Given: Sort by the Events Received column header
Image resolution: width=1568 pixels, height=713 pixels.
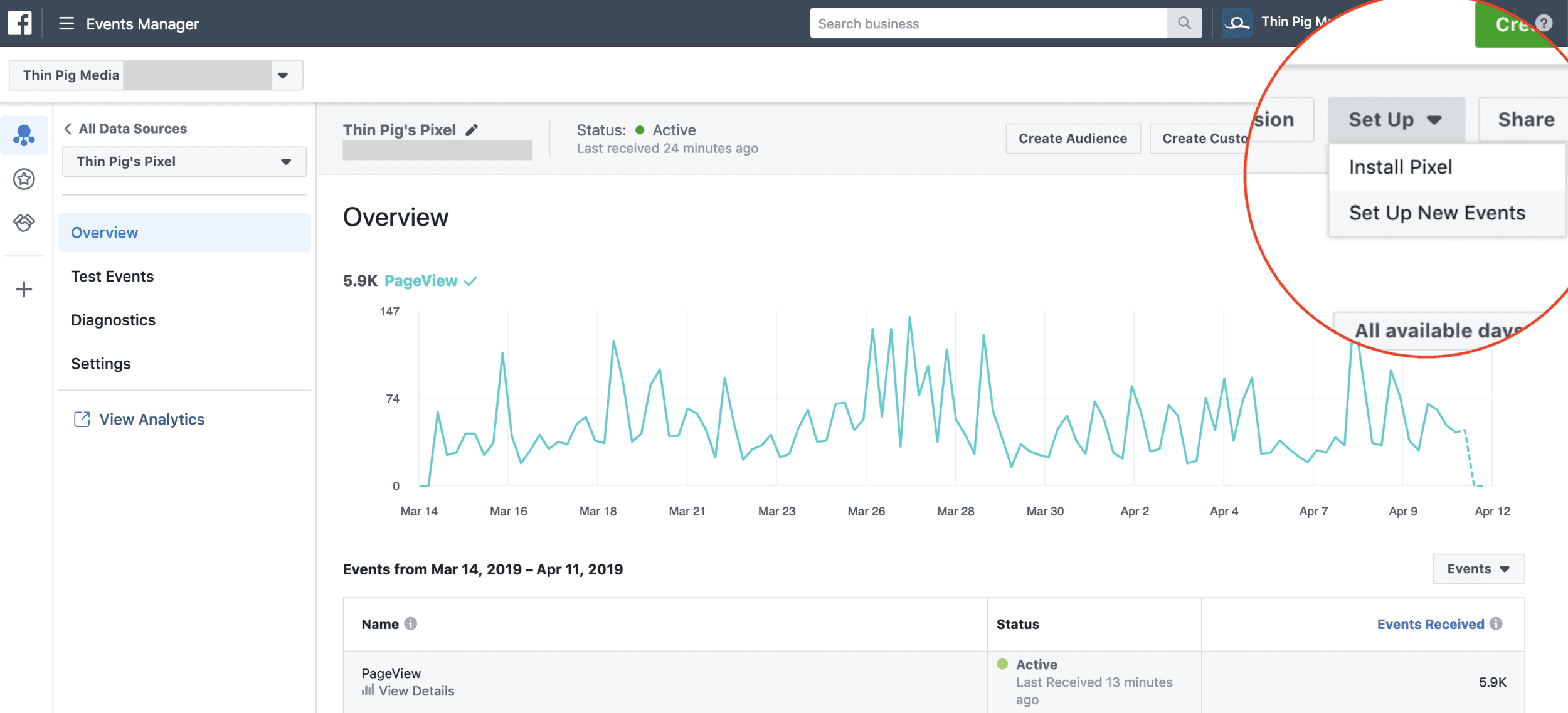Looking at the screenshot, I should [1430, 624].
